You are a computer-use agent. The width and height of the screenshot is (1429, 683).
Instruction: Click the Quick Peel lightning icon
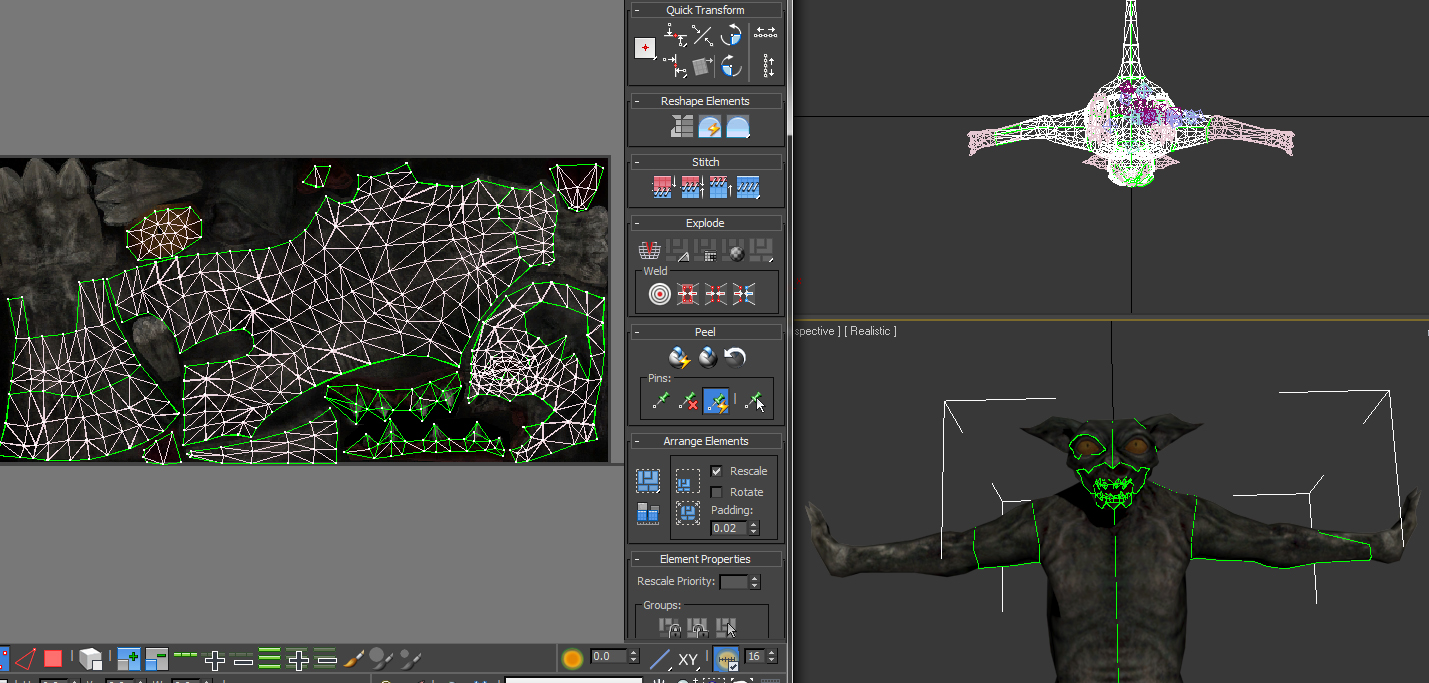tap(680, 357)
